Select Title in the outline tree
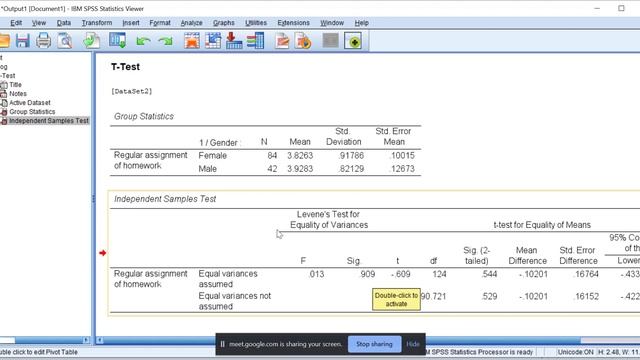The image size is (640, 360). click(15, 85)
